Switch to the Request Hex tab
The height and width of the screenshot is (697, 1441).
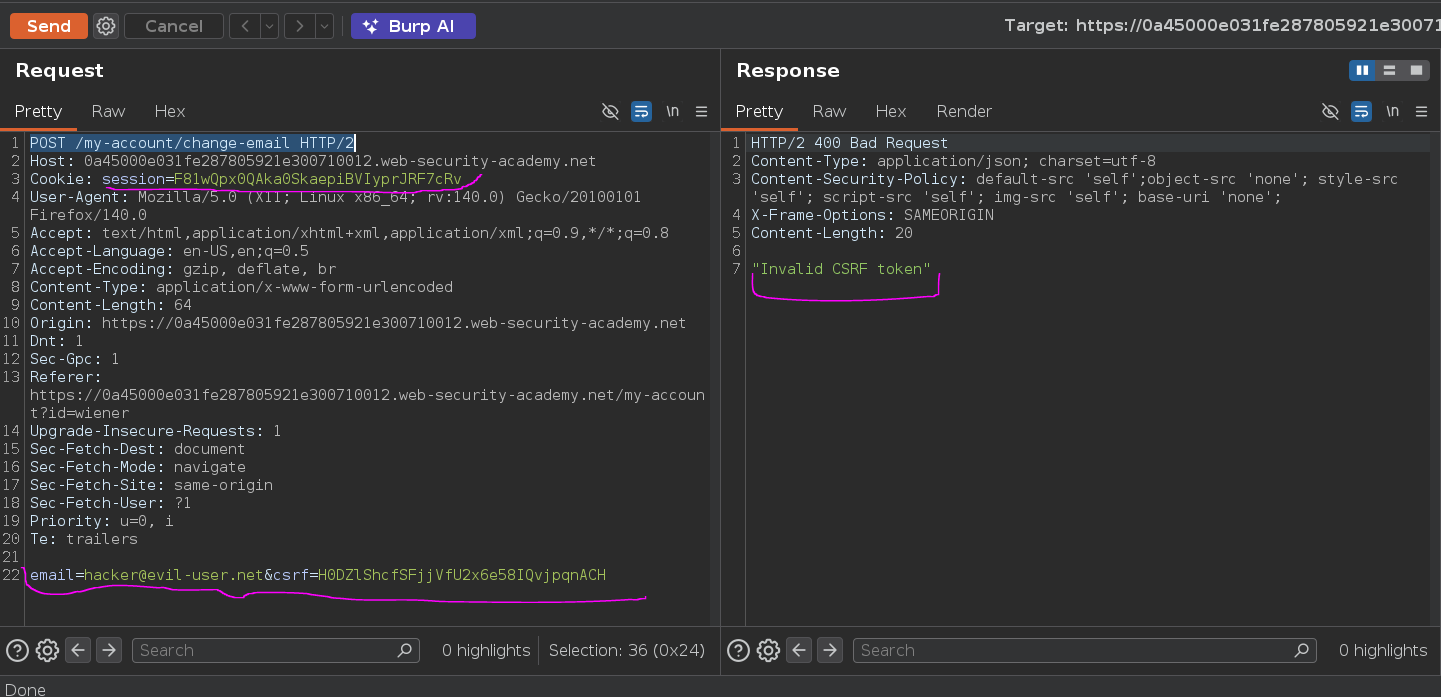click(170, 111)
